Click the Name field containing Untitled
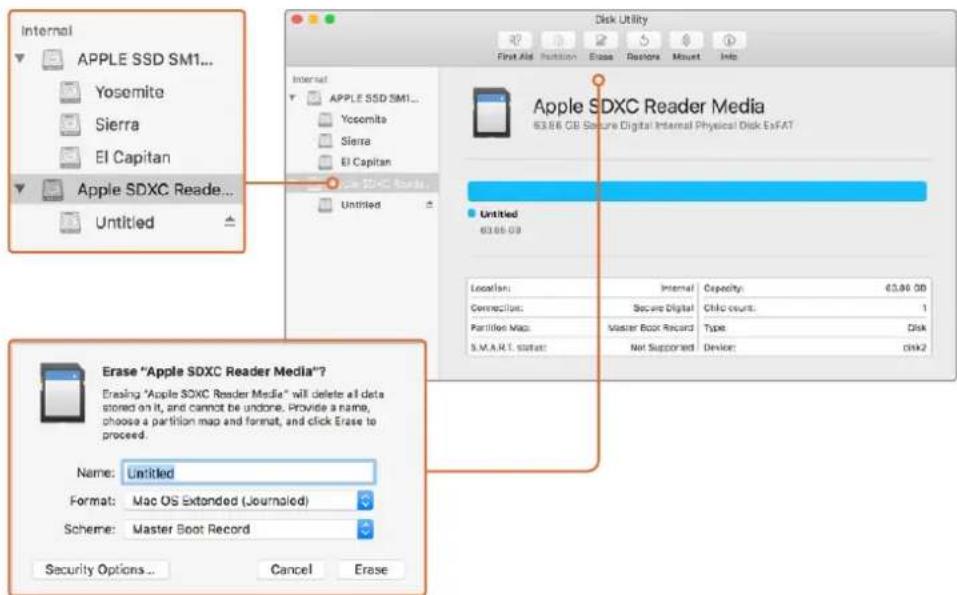957x595 pixels. click(x=249, y=473)
